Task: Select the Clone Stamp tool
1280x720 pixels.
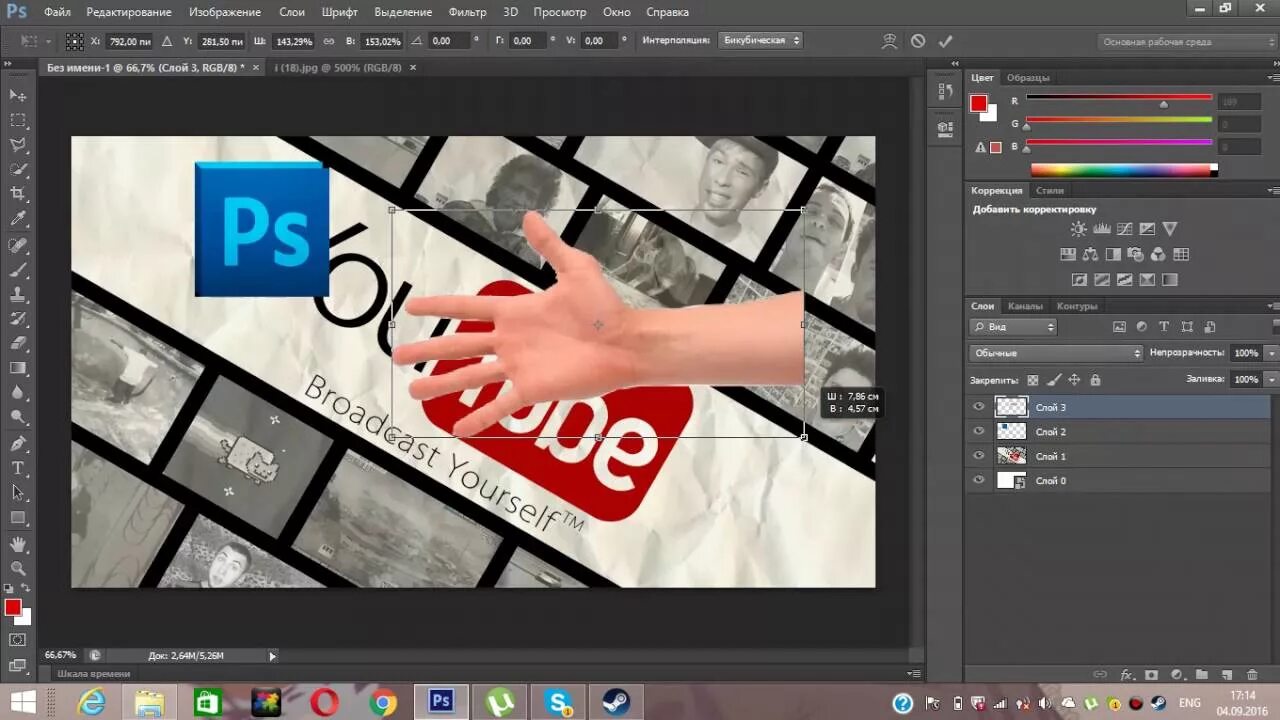Action: click(18, 295)
